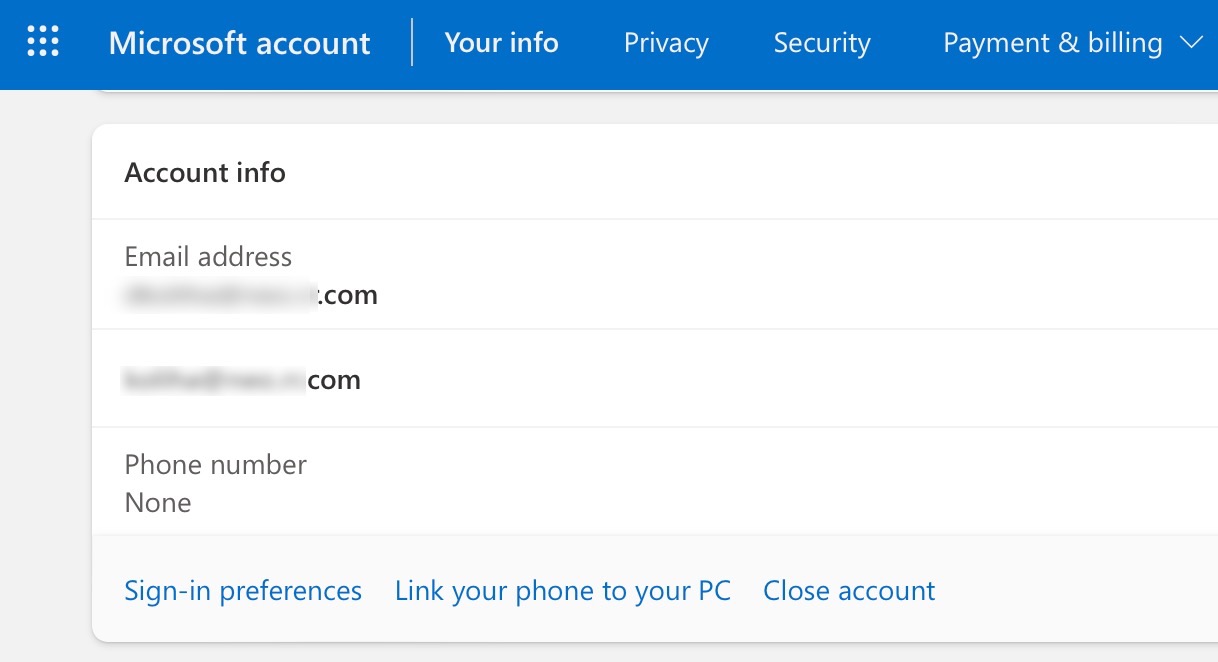Switch to the Your info tab
The image size is (1218, 662).
click(x=501, y=43)
